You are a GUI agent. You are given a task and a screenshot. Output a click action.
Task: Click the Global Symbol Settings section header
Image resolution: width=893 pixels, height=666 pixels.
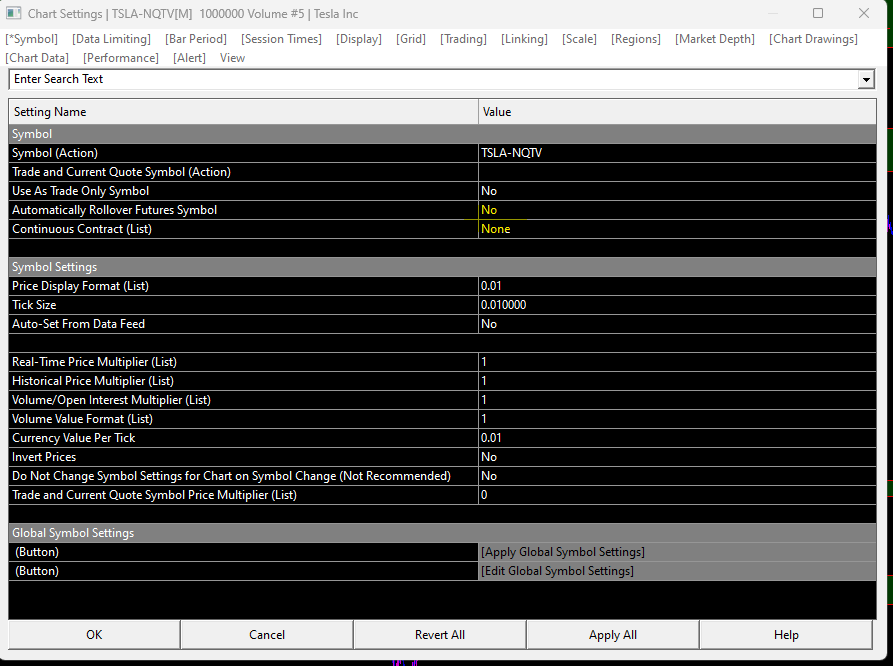[443, 533]
